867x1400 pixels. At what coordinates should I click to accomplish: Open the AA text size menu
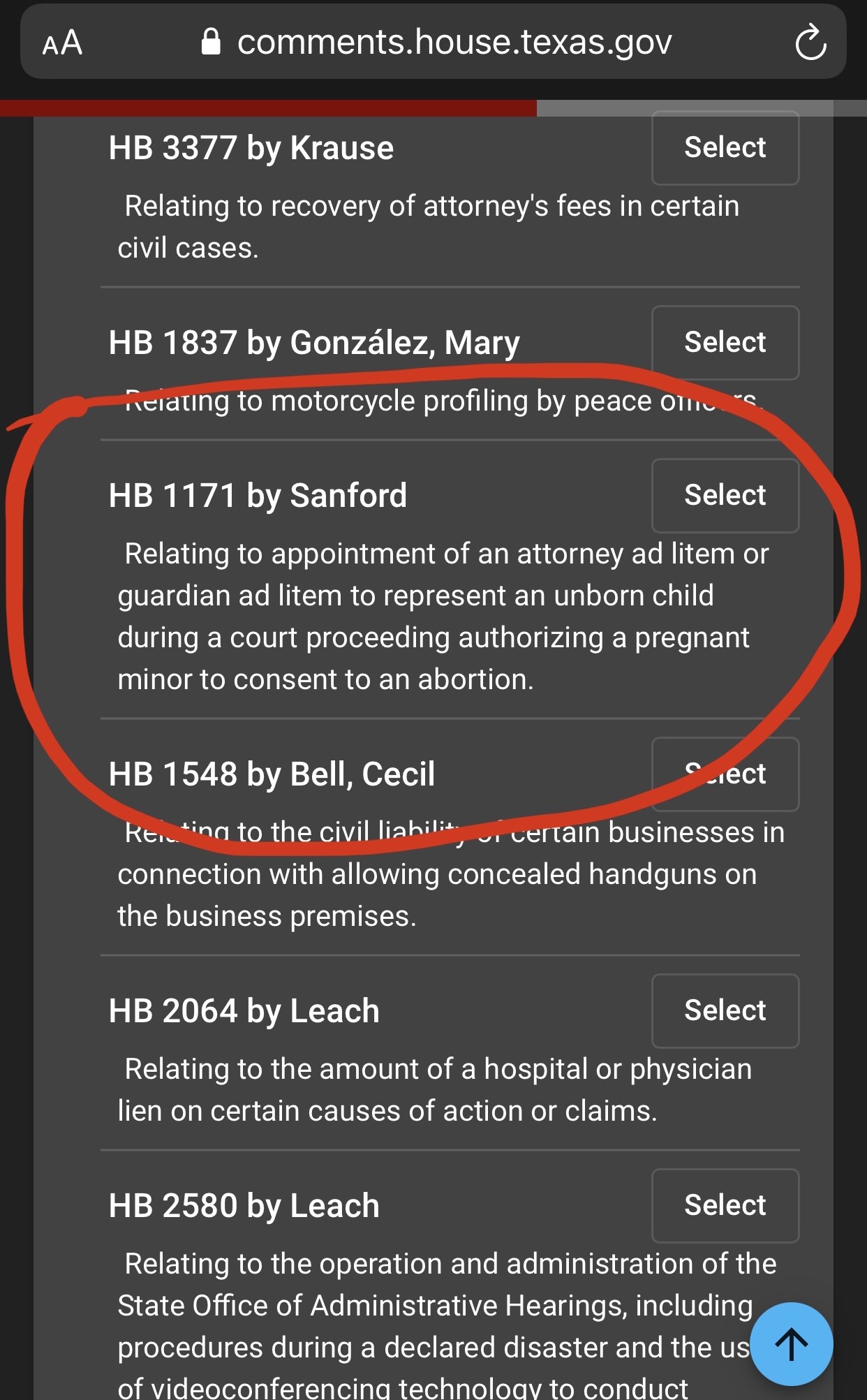(x=62, y=43)
